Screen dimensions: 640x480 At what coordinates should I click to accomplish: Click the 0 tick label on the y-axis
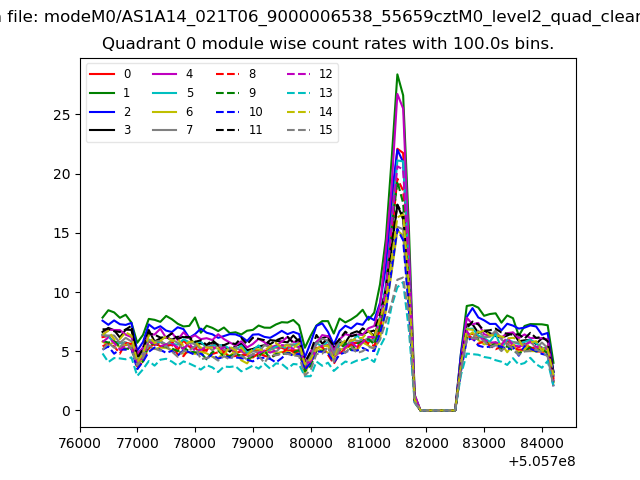tap(65, 411)
